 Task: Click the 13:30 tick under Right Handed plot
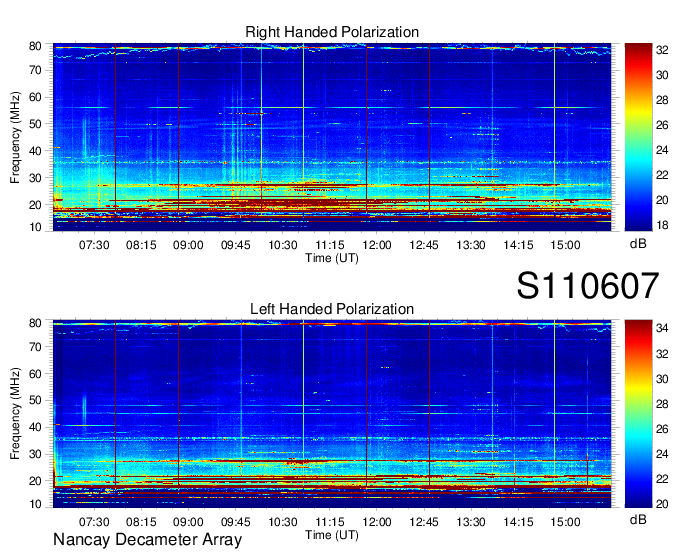(x=471, y=245)
